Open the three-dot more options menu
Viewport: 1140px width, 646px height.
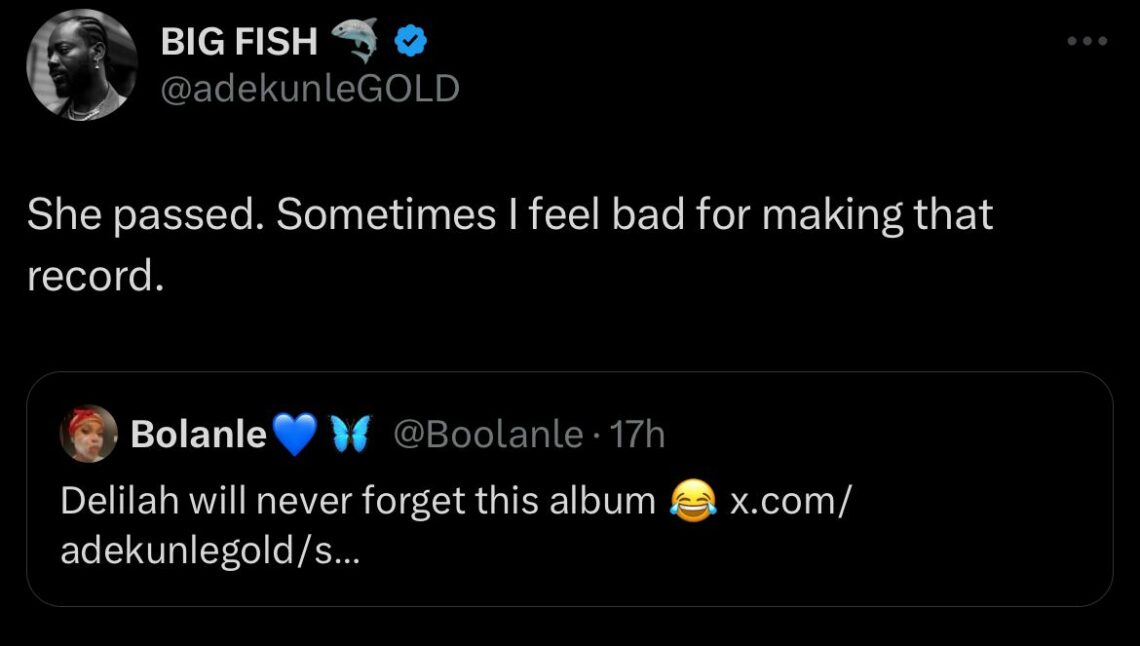tap(1087, 41)
